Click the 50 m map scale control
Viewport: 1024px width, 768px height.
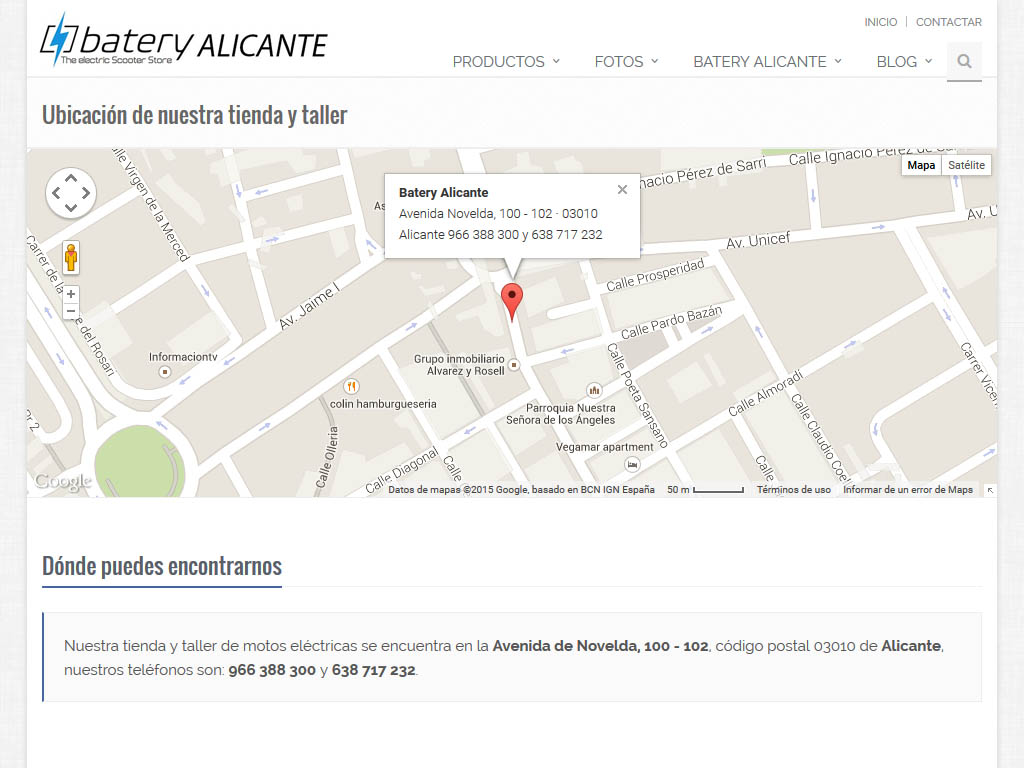tap(705, 490)
